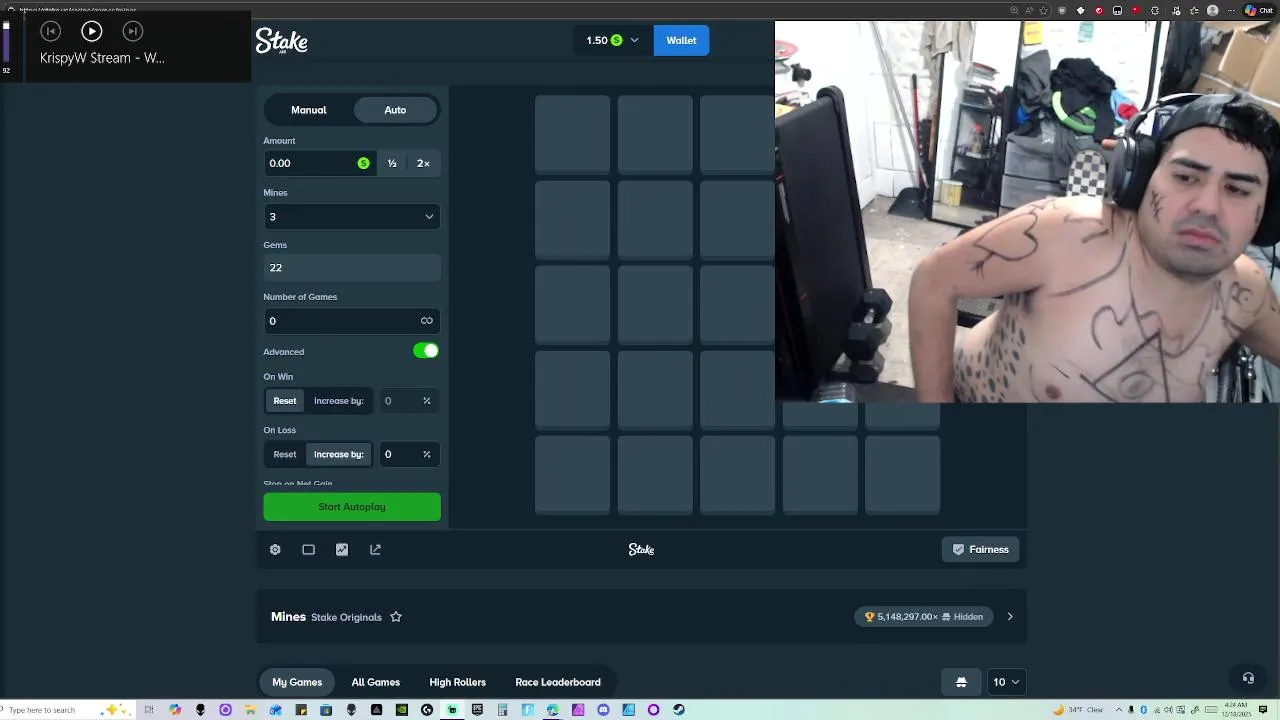Click the Fairness shield button

coord(980,549)
